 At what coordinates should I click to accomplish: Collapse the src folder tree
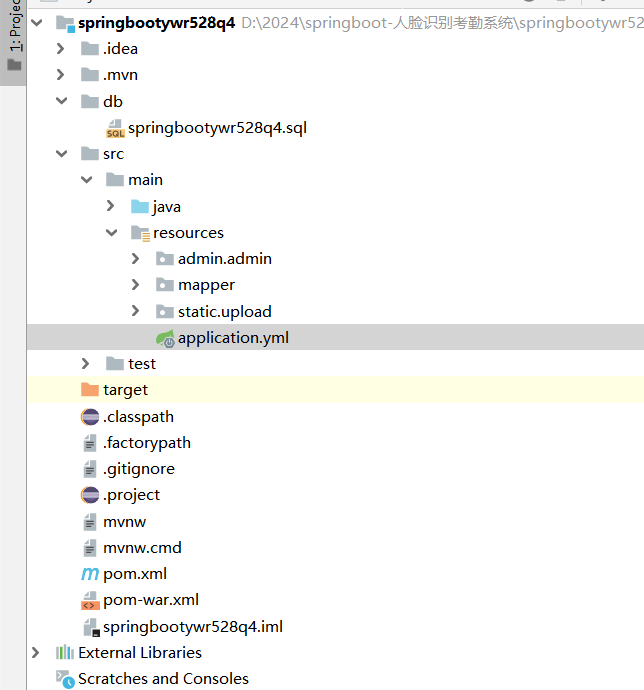pyautogui.click(x=61, y=154)
